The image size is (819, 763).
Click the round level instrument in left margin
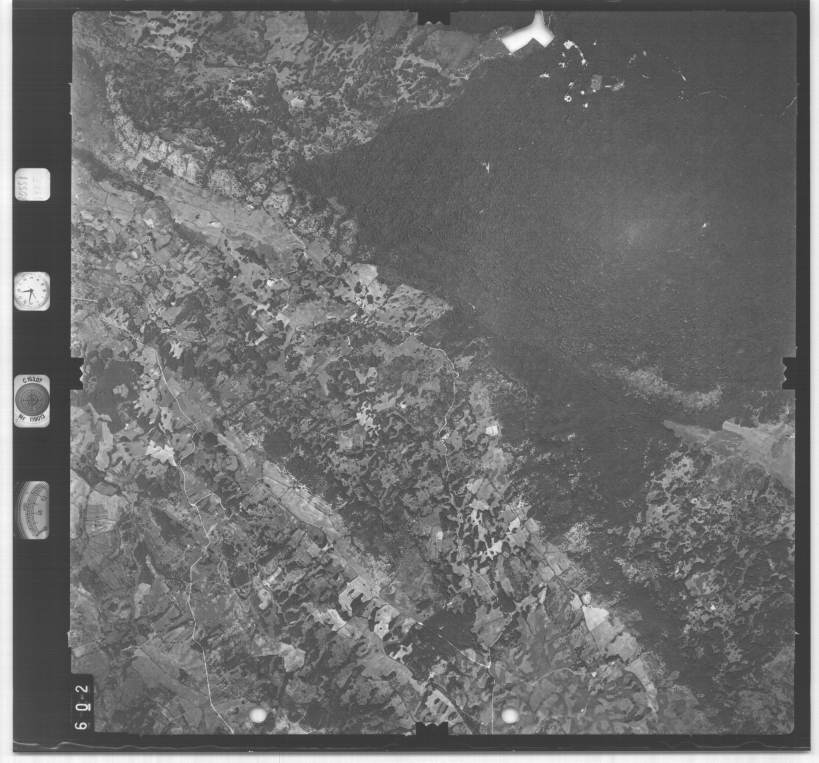click(x=32, y=401)
